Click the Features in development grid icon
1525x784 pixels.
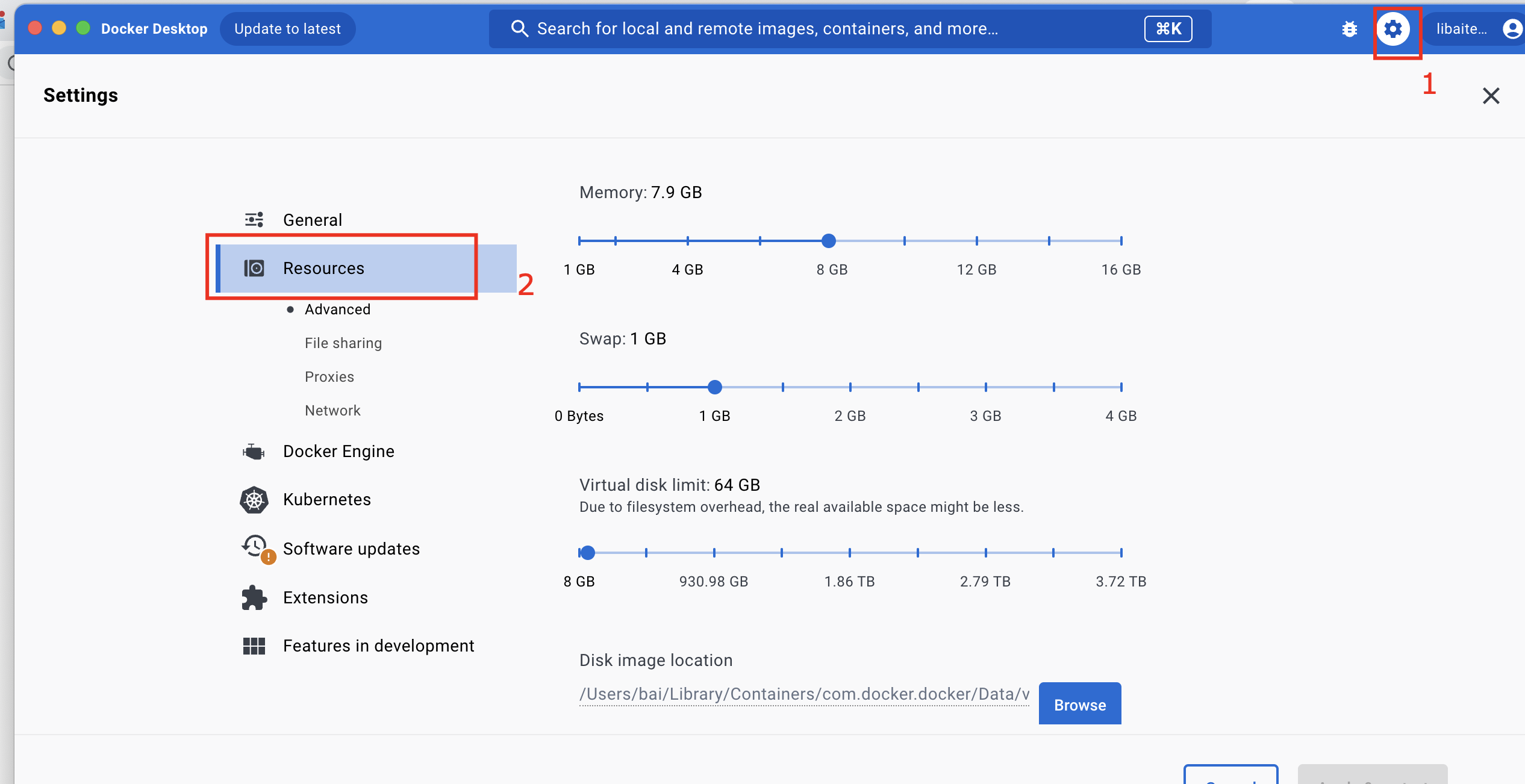[x=254, y=646]
